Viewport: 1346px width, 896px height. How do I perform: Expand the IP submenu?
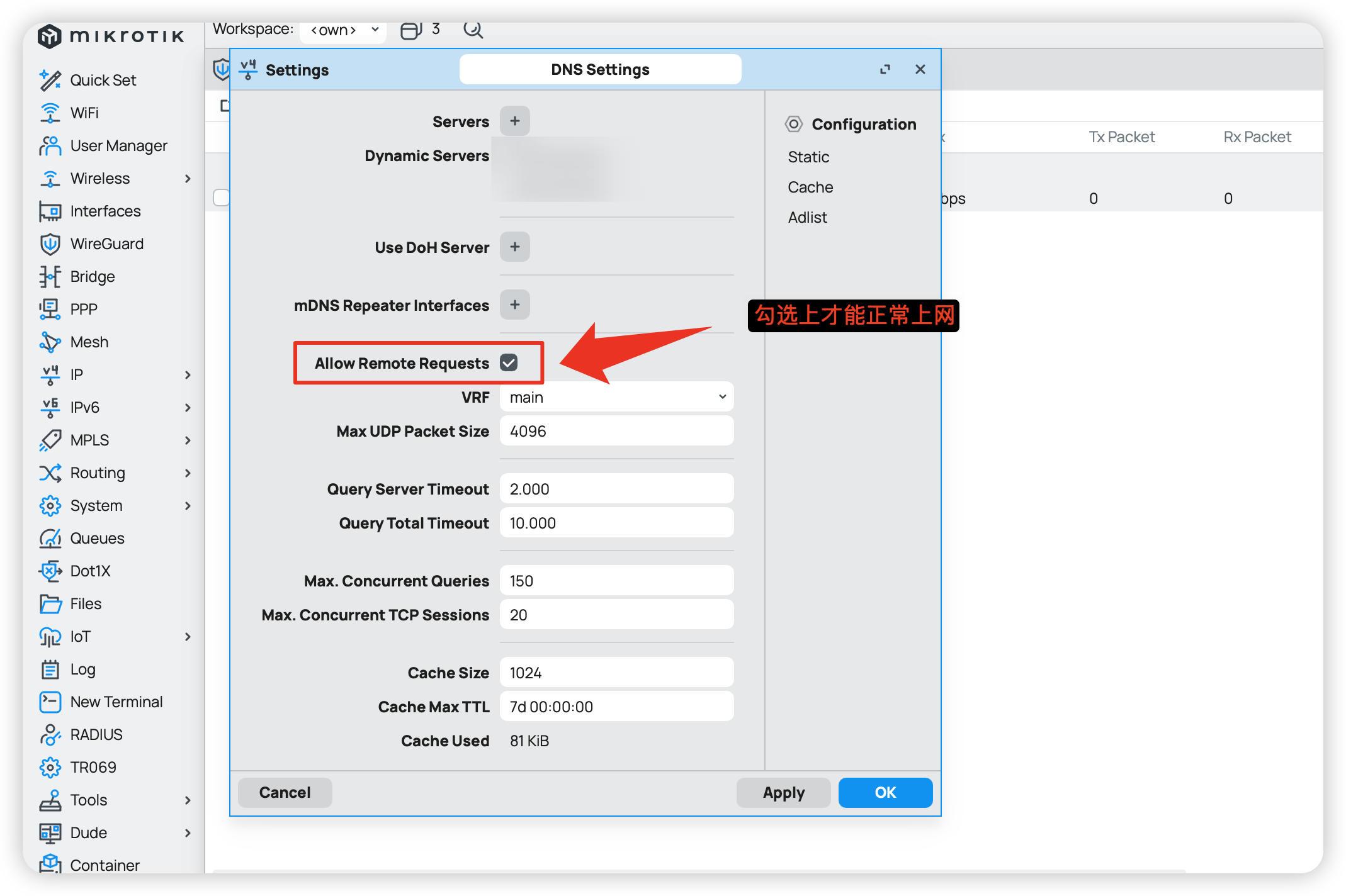point(188,375)
